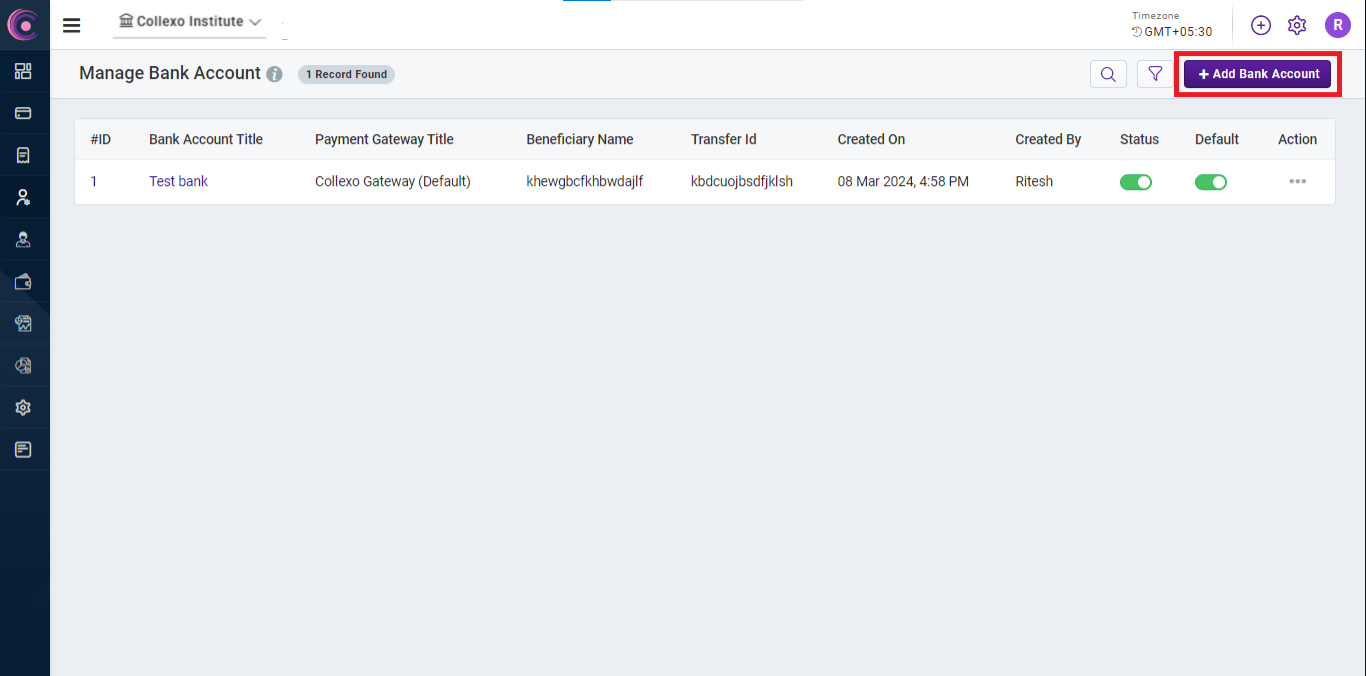The height and width of the screenshot is (676, 1366).
Task: Open the Test bank account link
Action: [x=178, y=182]
